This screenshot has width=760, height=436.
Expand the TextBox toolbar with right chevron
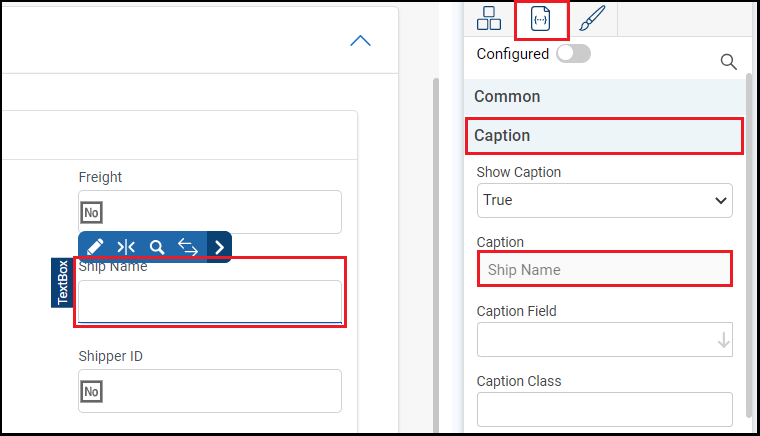coord(219,246)
